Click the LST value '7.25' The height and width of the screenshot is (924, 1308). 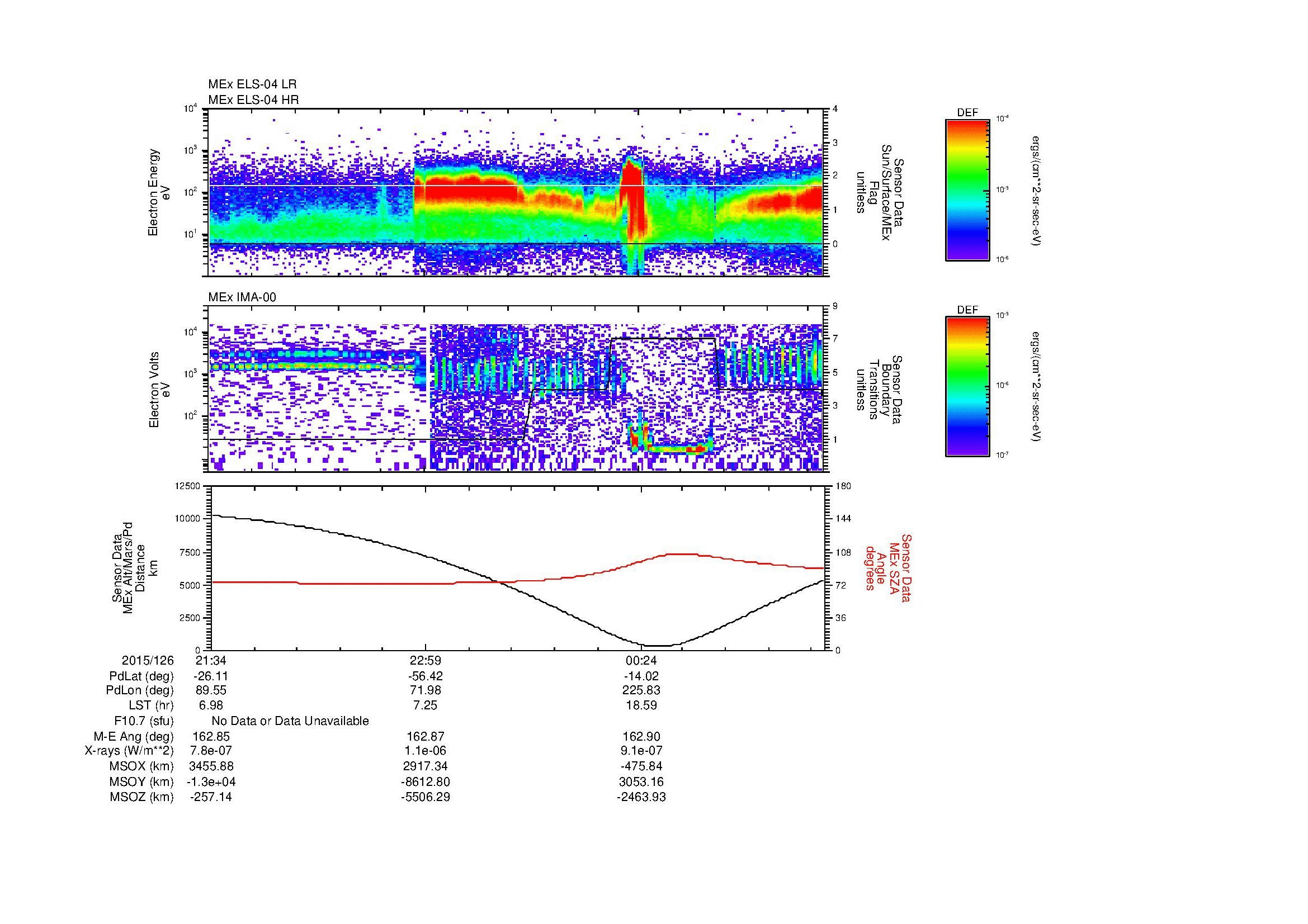[x=426, y=705]
